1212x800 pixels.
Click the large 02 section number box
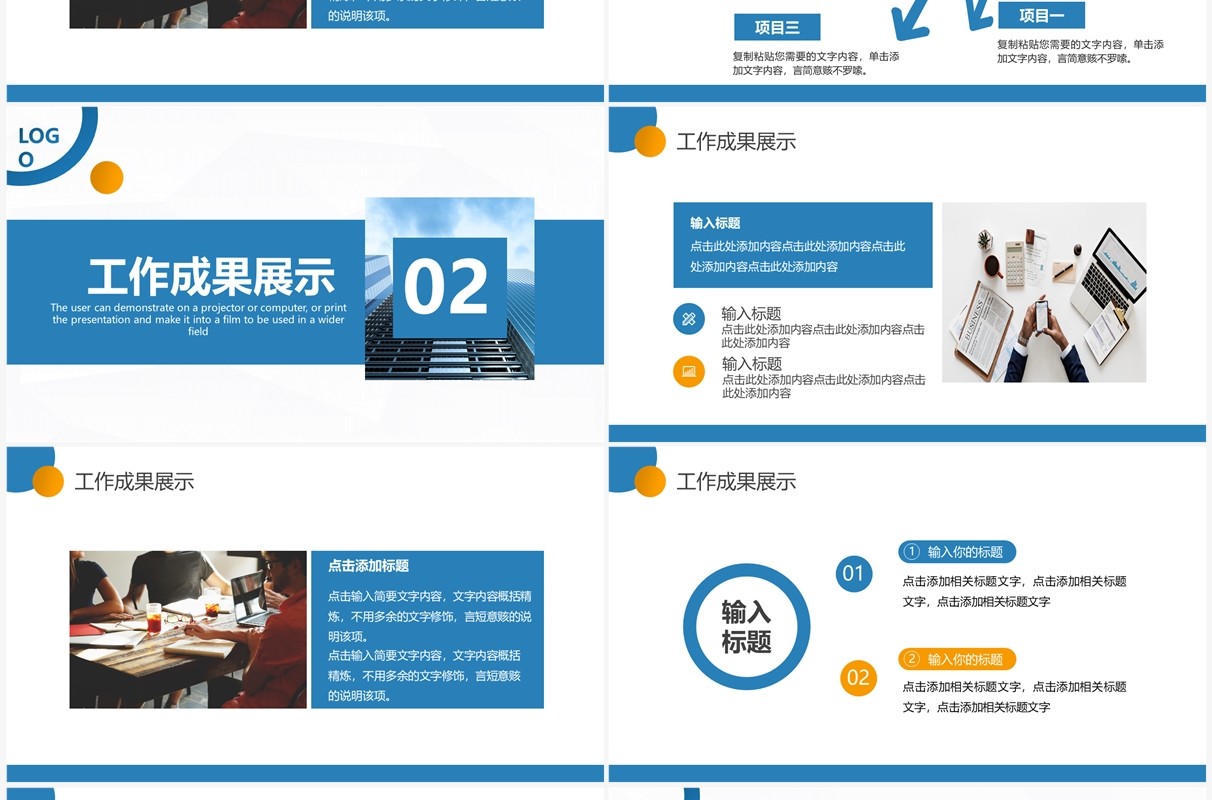[x=450, y=287]
